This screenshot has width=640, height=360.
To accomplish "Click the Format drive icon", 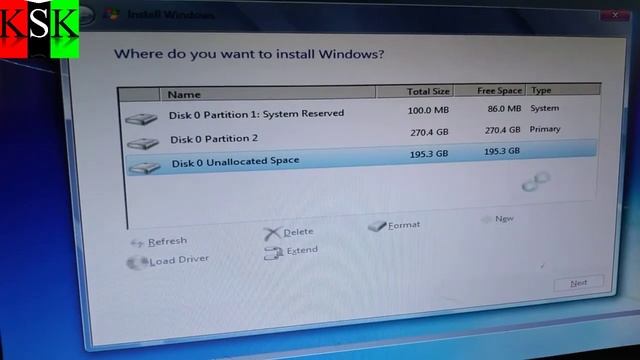I will 377,226.
